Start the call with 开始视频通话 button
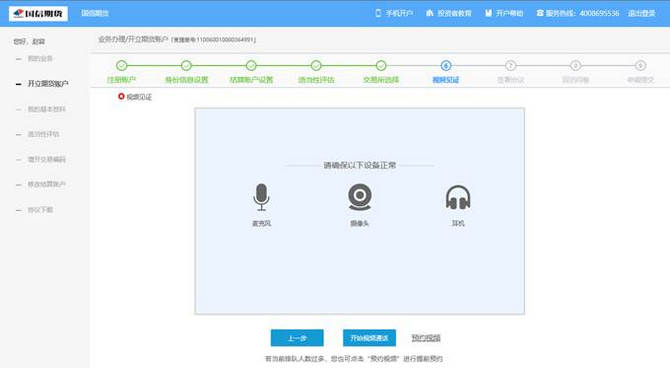 click(369, 338)
